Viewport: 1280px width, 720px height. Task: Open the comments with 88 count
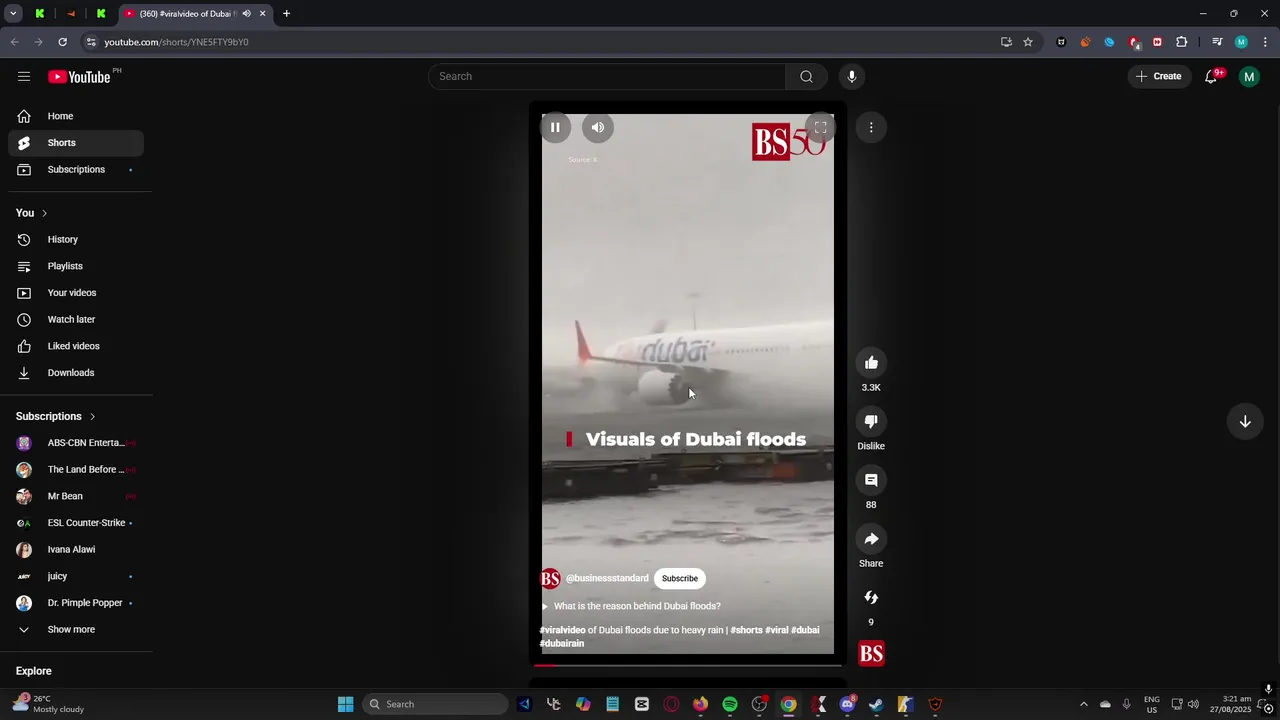871,480
